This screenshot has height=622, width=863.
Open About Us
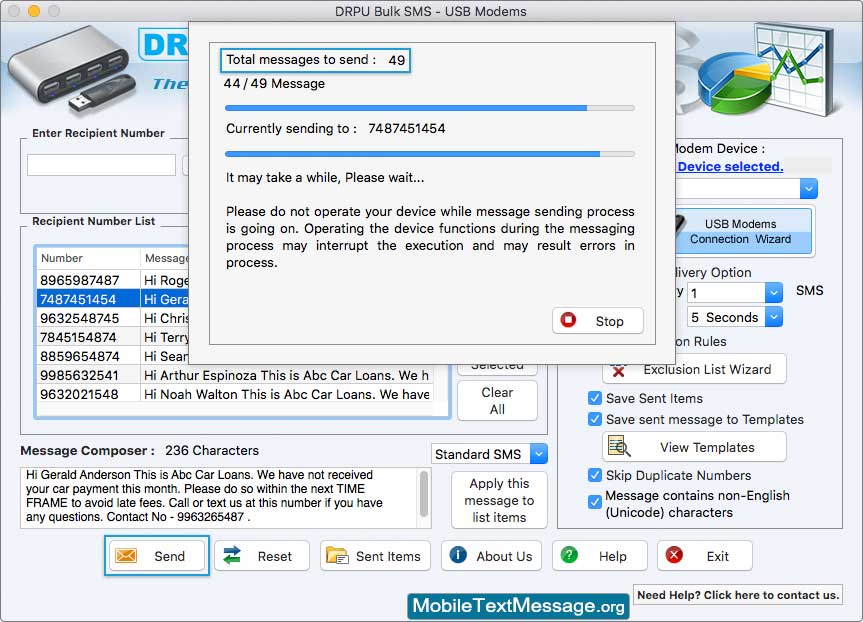click(491, 555)
